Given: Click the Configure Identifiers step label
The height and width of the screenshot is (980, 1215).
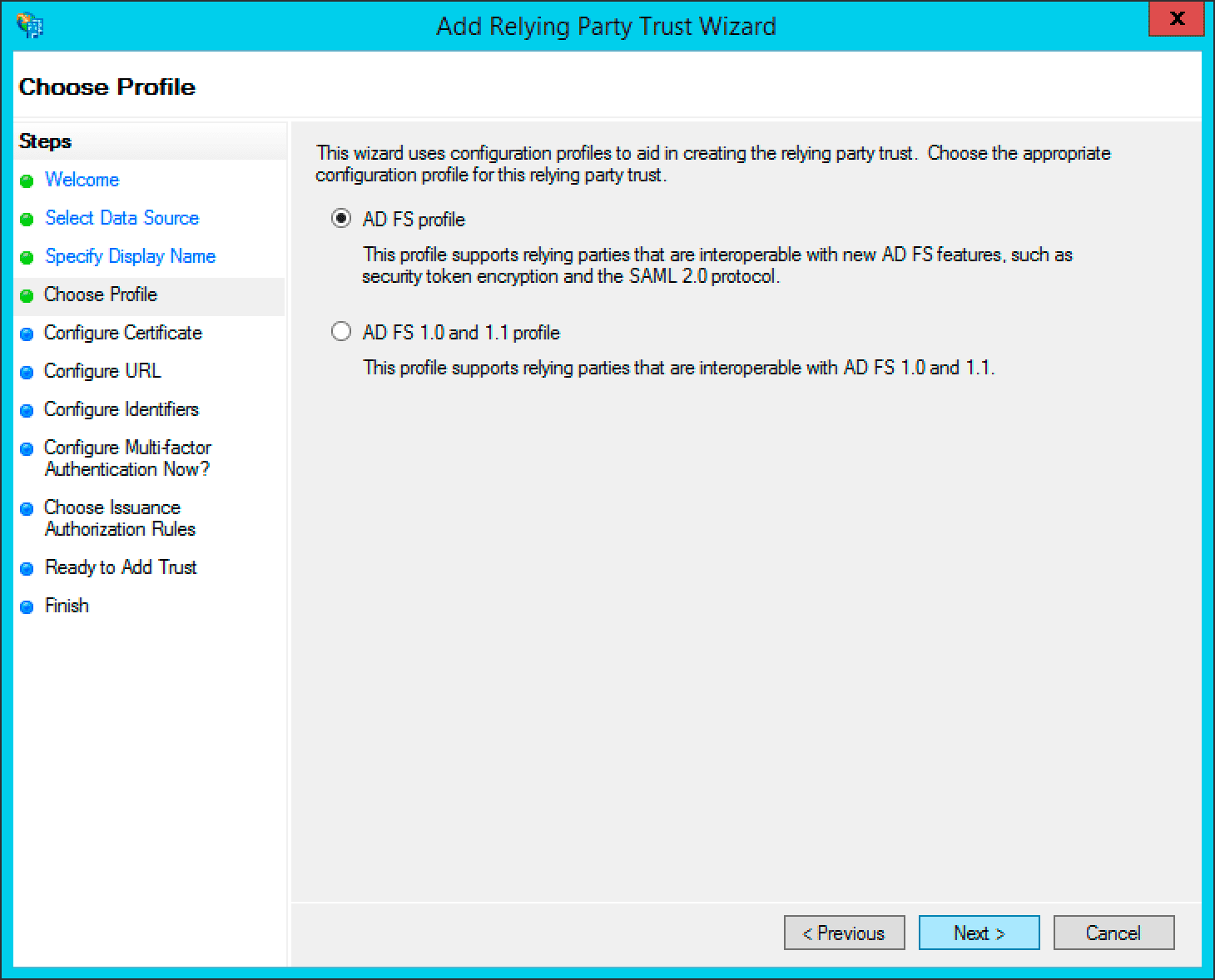Looking at the screenshot, I should click(x=121, y=409).
